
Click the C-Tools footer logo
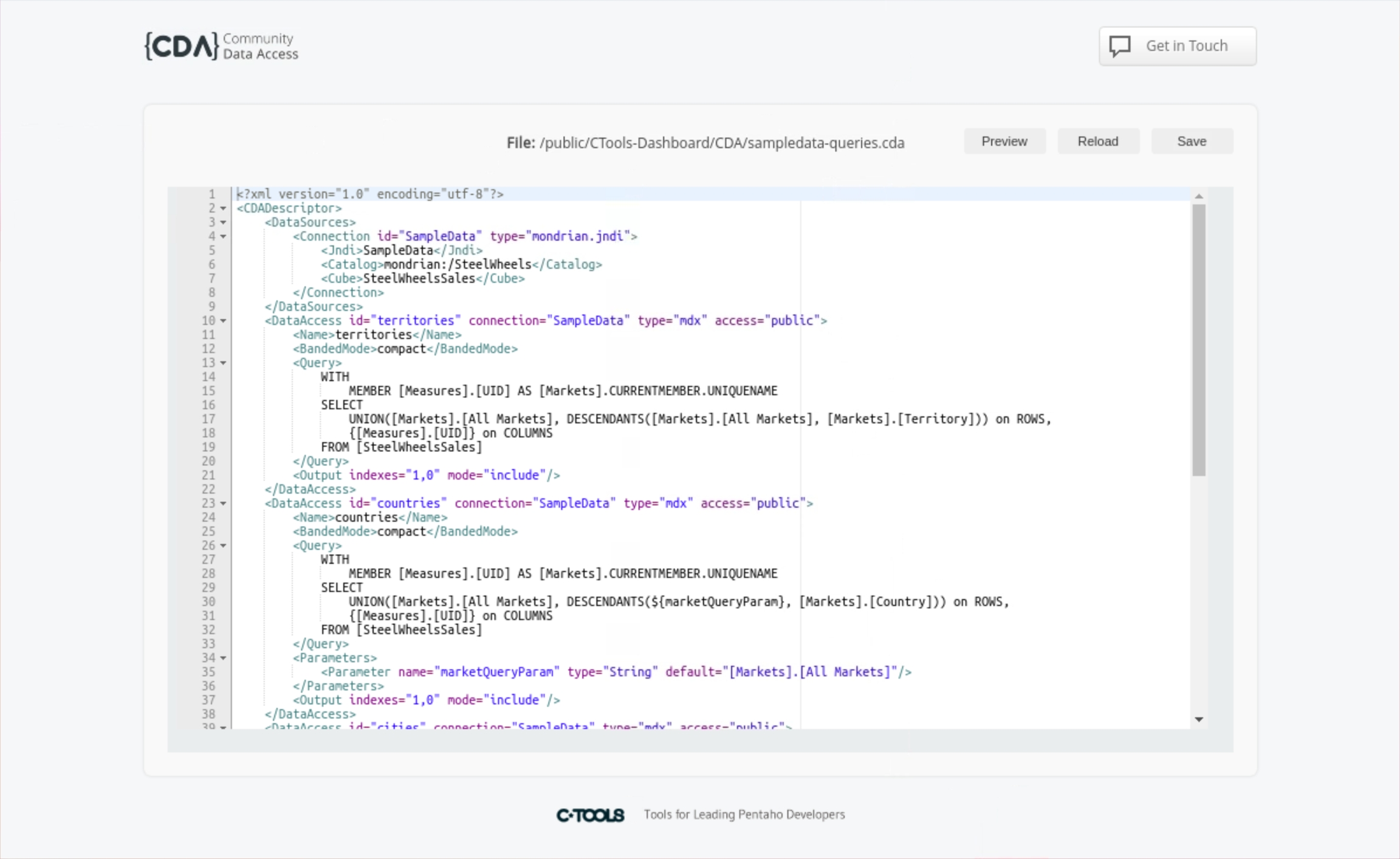click(x=590, y=815)
